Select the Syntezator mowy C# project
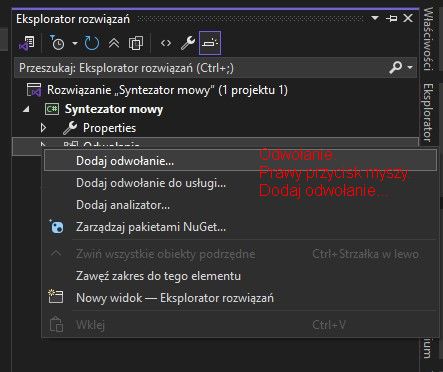The height and width of the screenshot is (372, 443). coord(114,109)
